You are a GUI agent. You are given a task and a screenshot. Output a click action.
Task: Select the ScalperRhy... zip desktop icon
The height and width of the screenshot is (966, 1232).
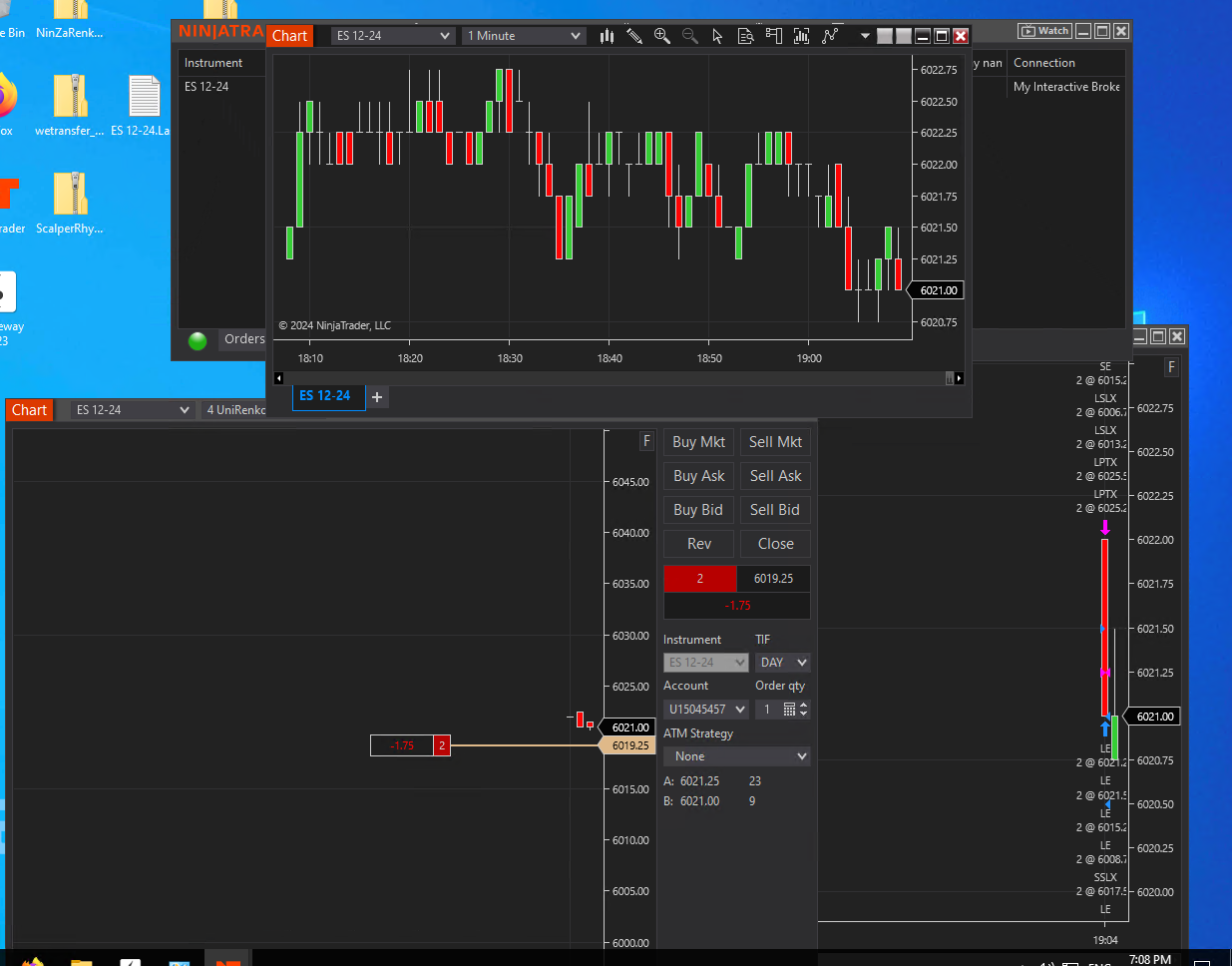[69, 204]
